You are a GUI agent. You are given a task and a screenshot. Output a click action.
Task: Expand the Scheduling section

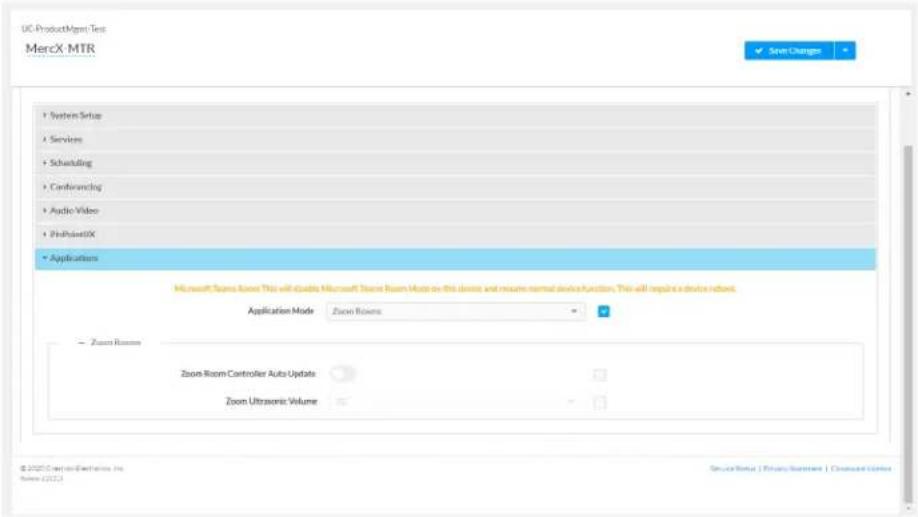point(455,163)
